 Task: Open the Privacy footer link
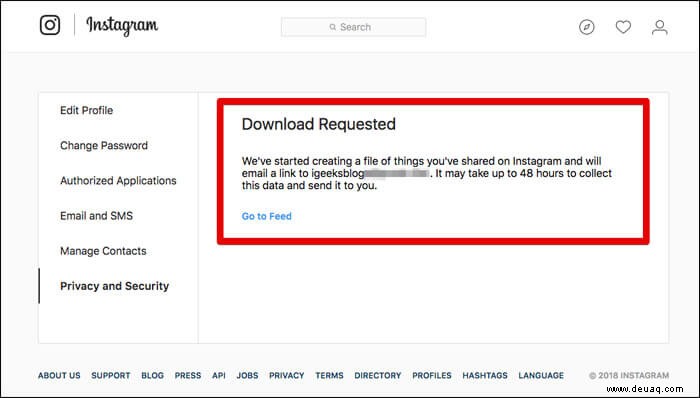287,376
